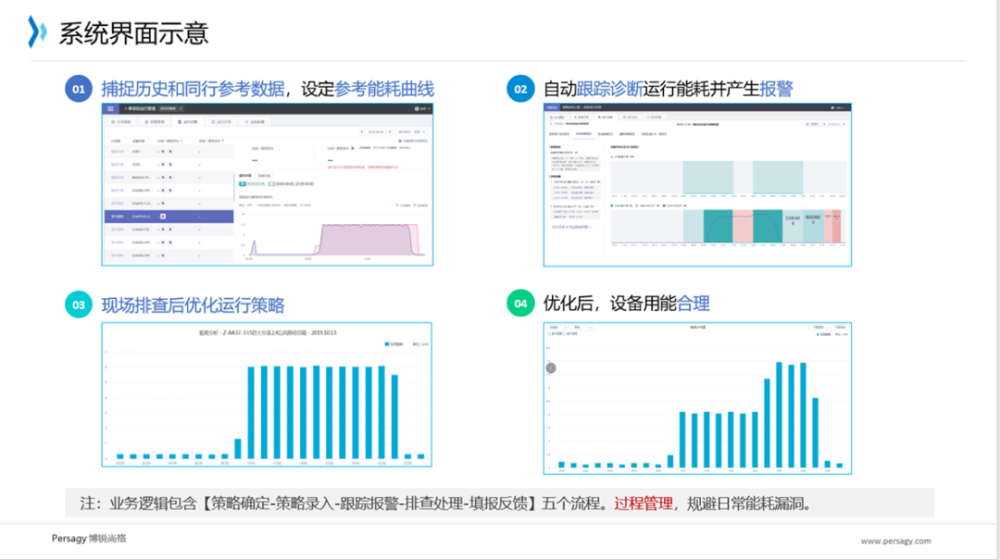This screenshot has height=560, width=1000.
Task: Click the pink legend marker above the line chart
Action: click(x=397, y=205)
